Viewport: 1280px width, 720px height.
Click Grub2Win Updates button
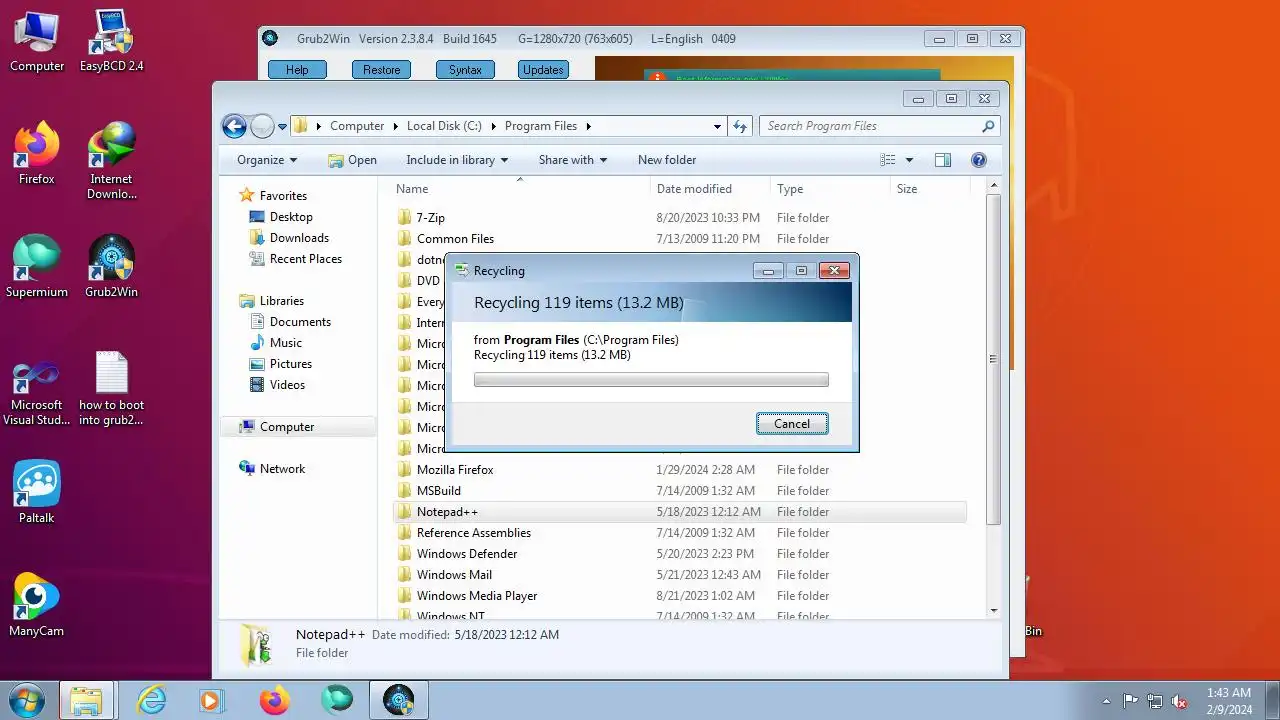543,70
